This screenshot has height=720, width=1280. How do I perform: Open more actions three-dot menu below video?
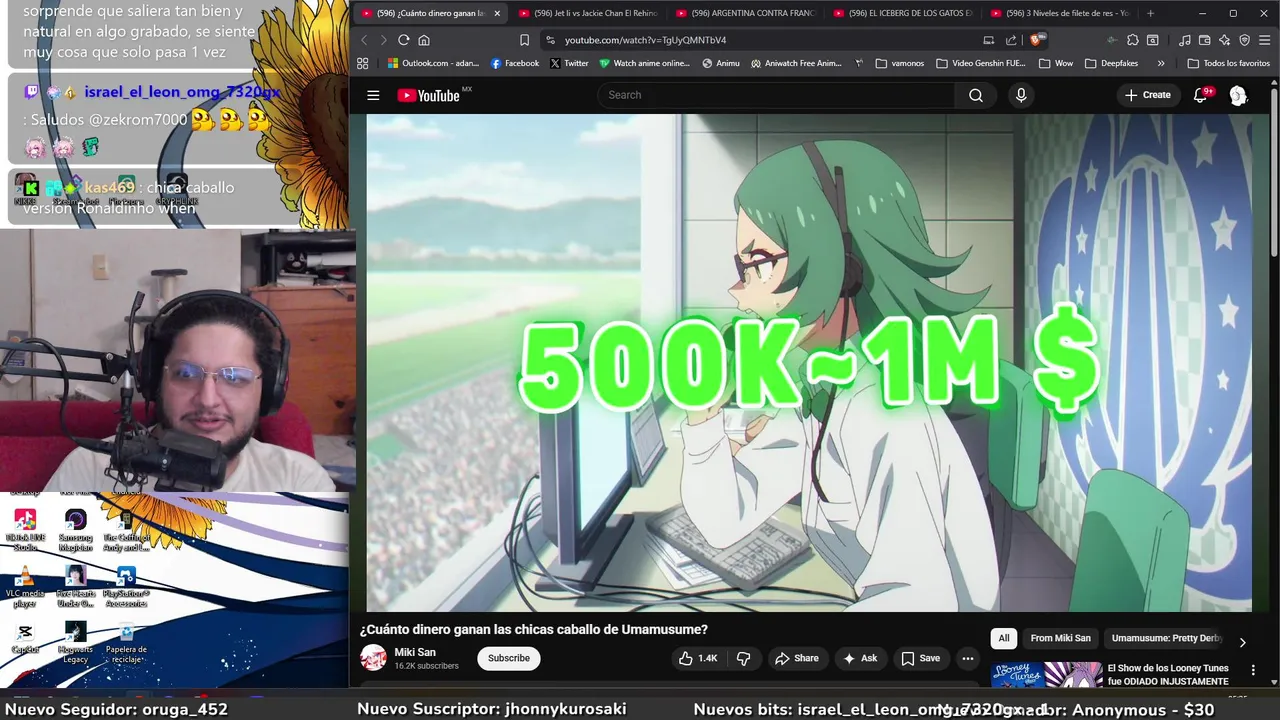[967, 658]
